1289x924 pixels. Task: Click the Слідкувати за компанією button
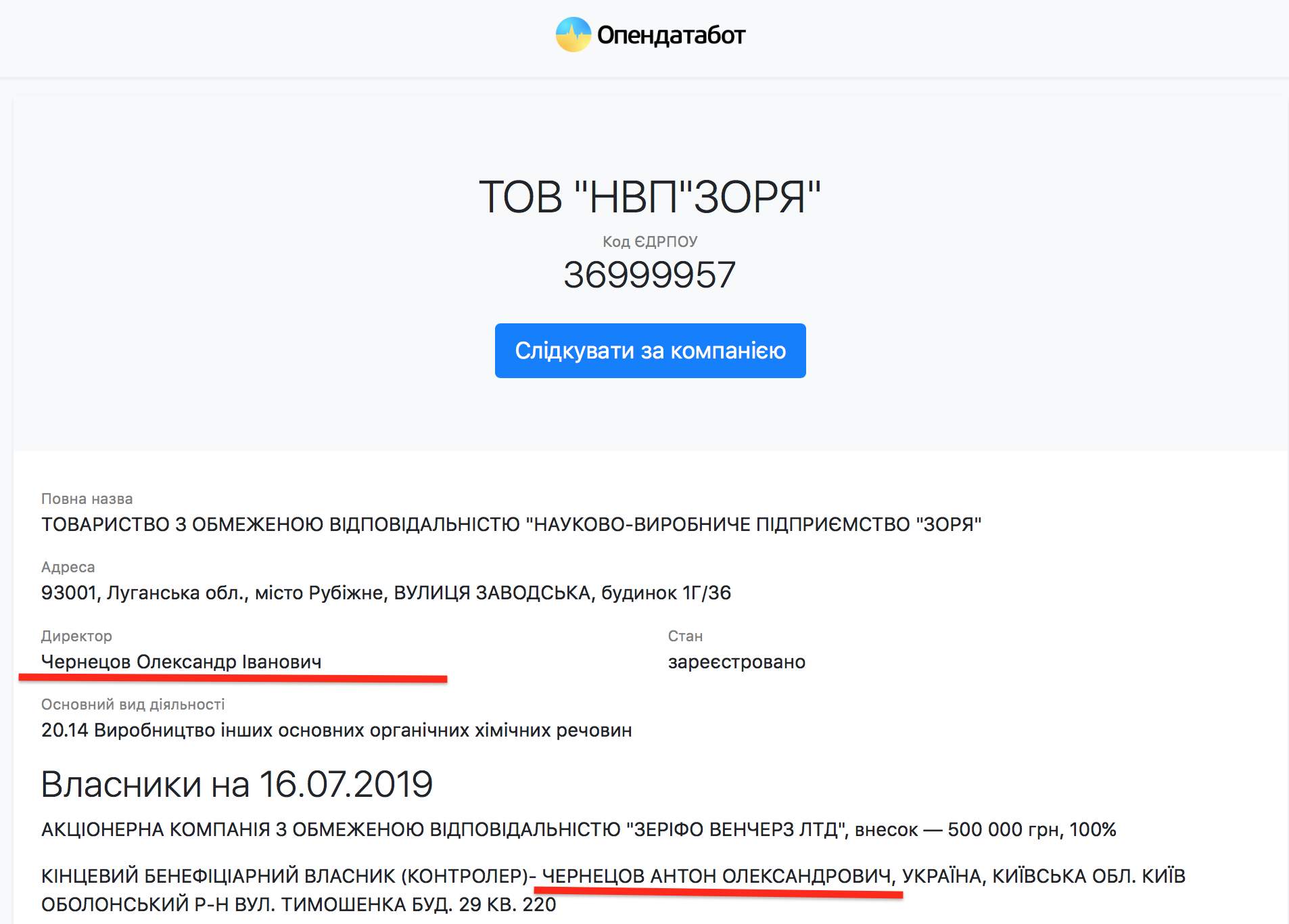[x=650, y=350]
